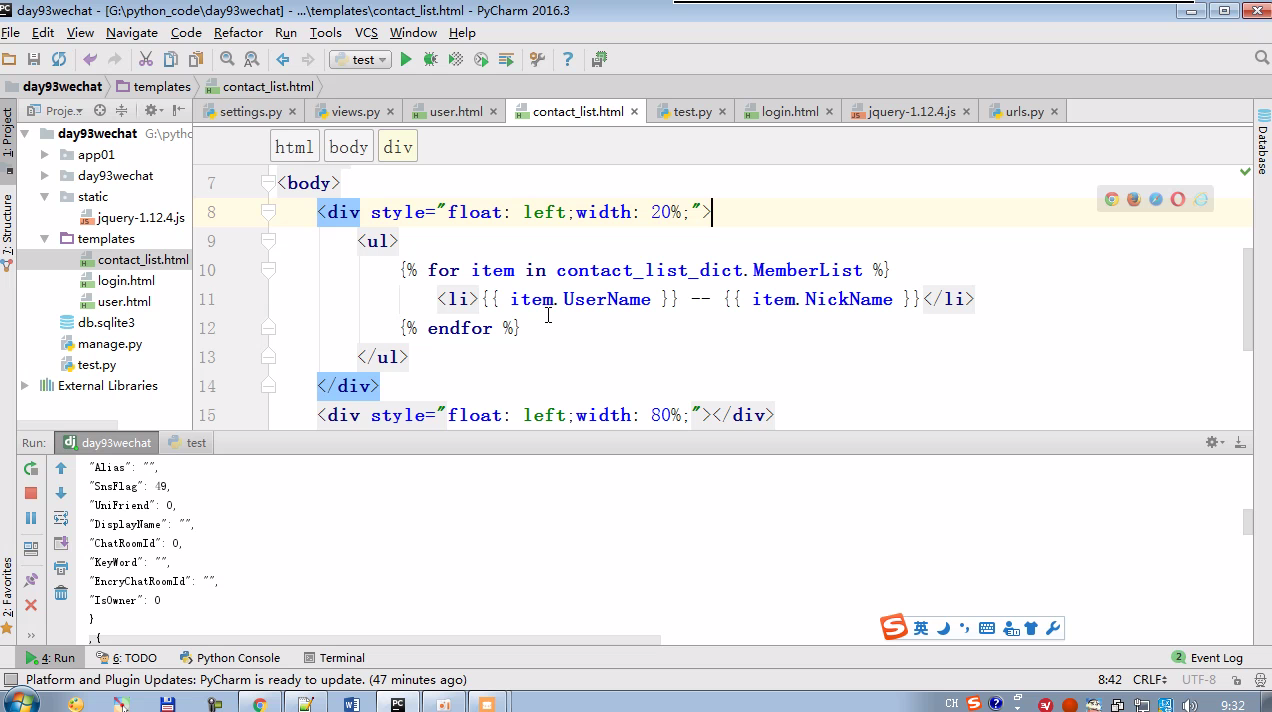The height and width of the screenshot is (712, 1272).
Task: Open the Event Log panel
Action: click(1207, 658)
